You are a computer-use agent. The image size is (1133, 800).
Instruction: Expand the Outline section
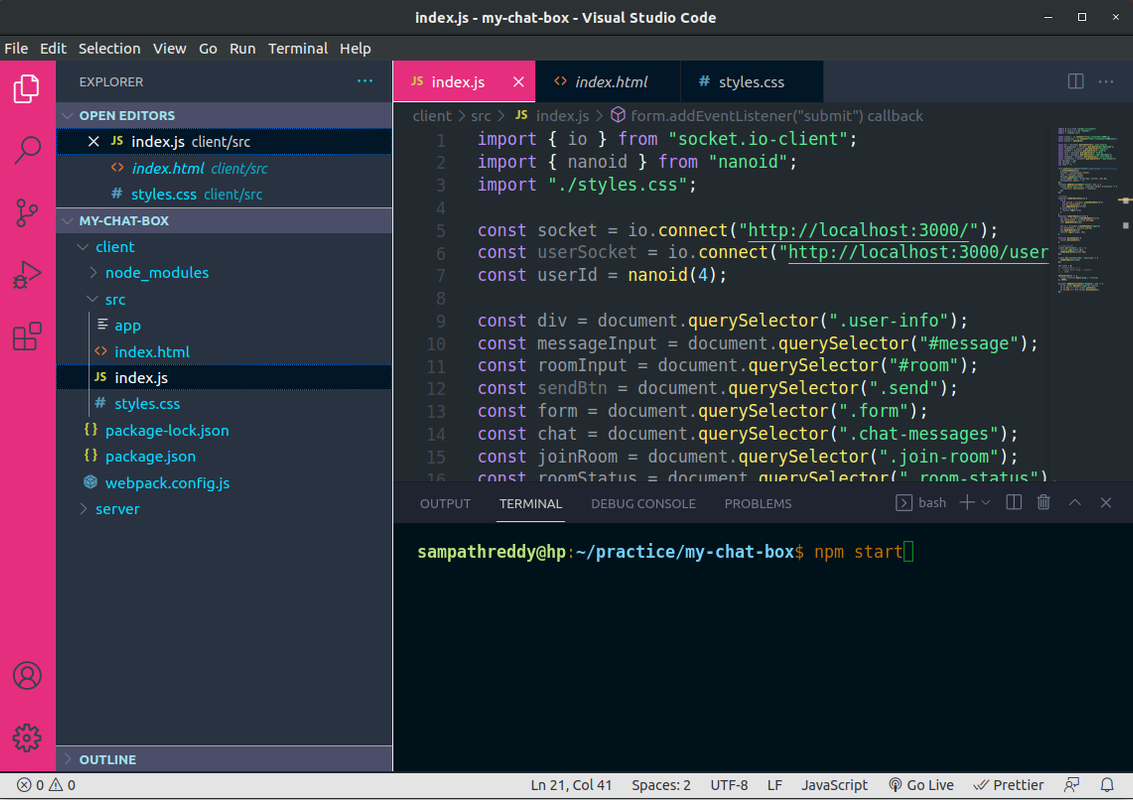pos(224,760)
